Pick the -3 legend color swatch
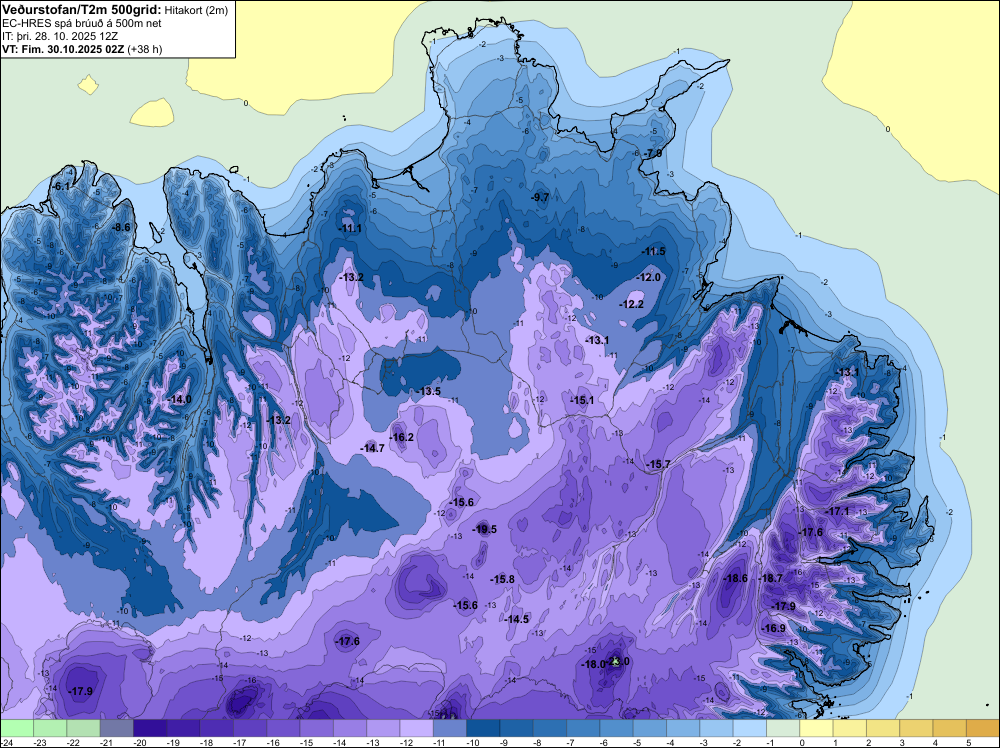The image size is (1000, 748). (x=716, y=728)
